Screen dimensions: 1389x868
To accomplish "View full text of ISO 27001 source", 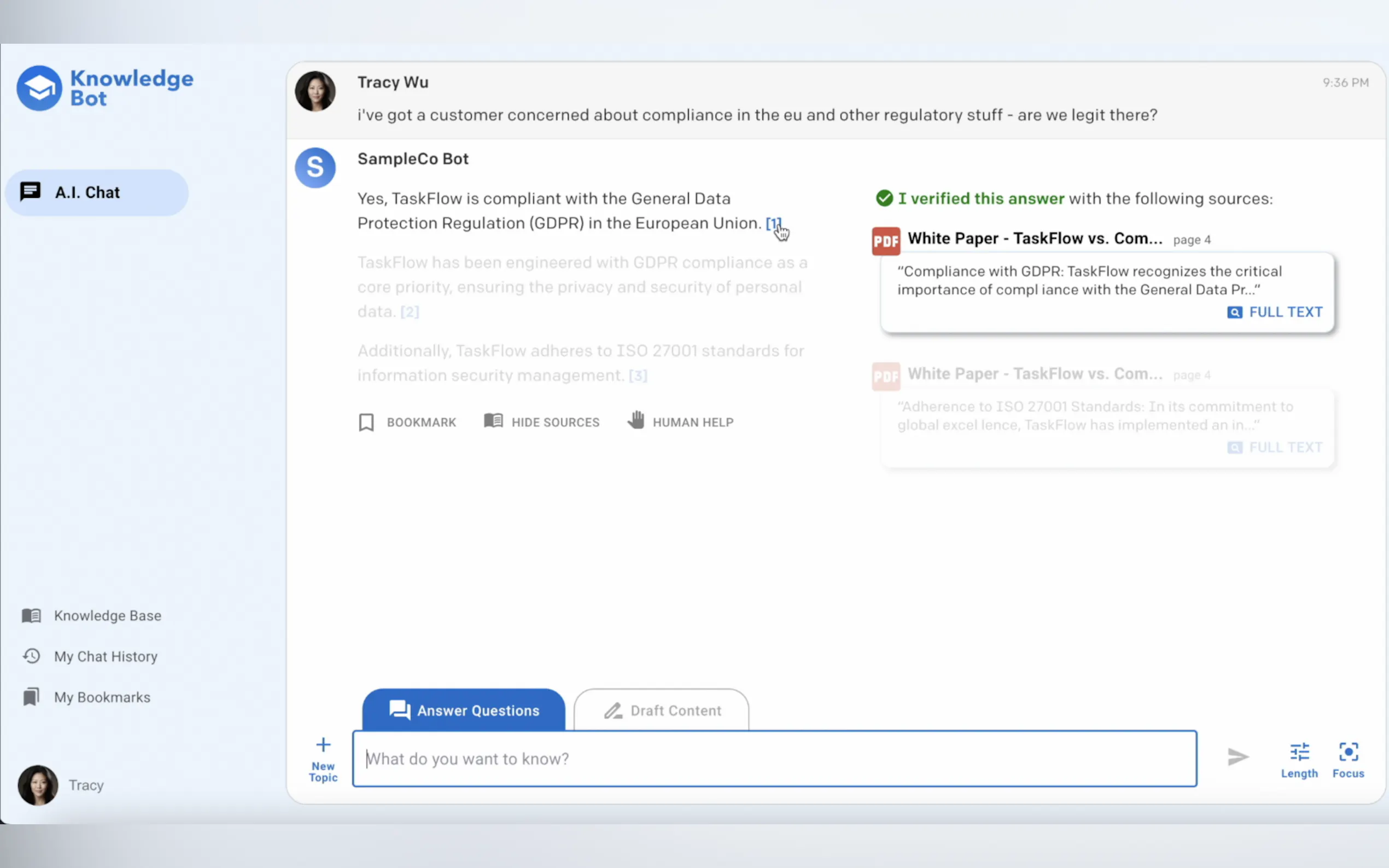I will click(1275, 447).
